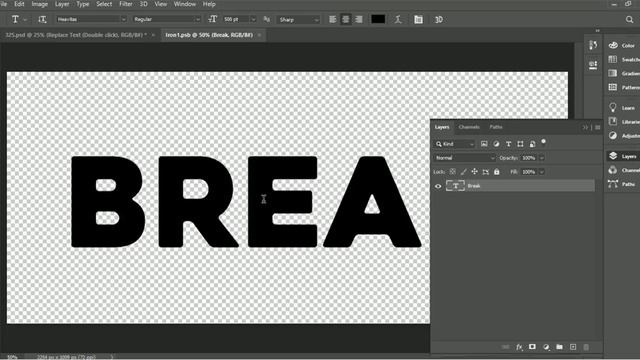Open the Fill slider dropdown
The height and width of the screenshot is (360, 640).
[x=542, y=172]
